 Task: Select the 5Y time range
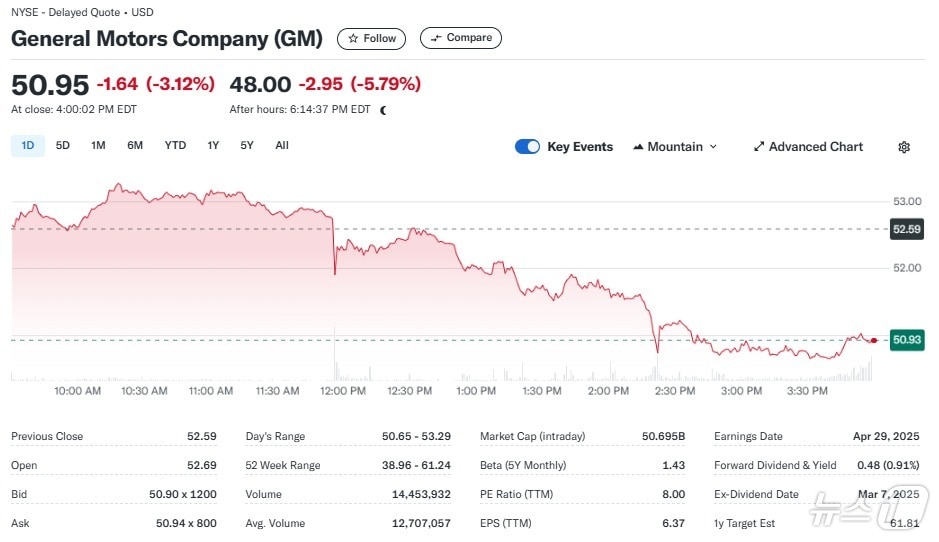[x=247, y=145]
